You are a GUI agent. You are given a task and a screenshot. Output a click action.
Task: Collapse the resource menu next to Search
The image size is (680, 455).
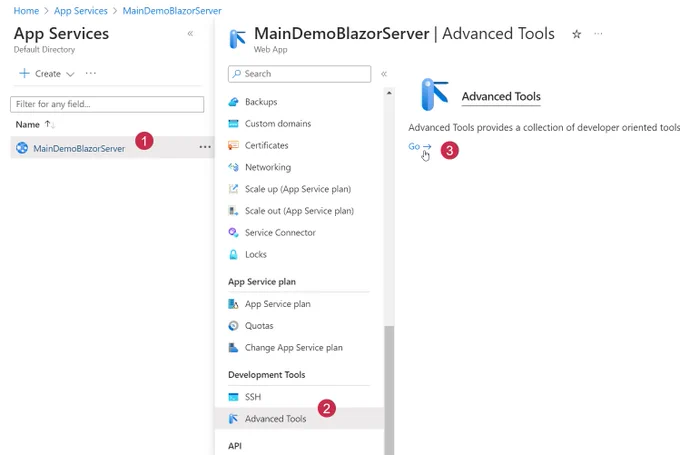click(384, 74)
